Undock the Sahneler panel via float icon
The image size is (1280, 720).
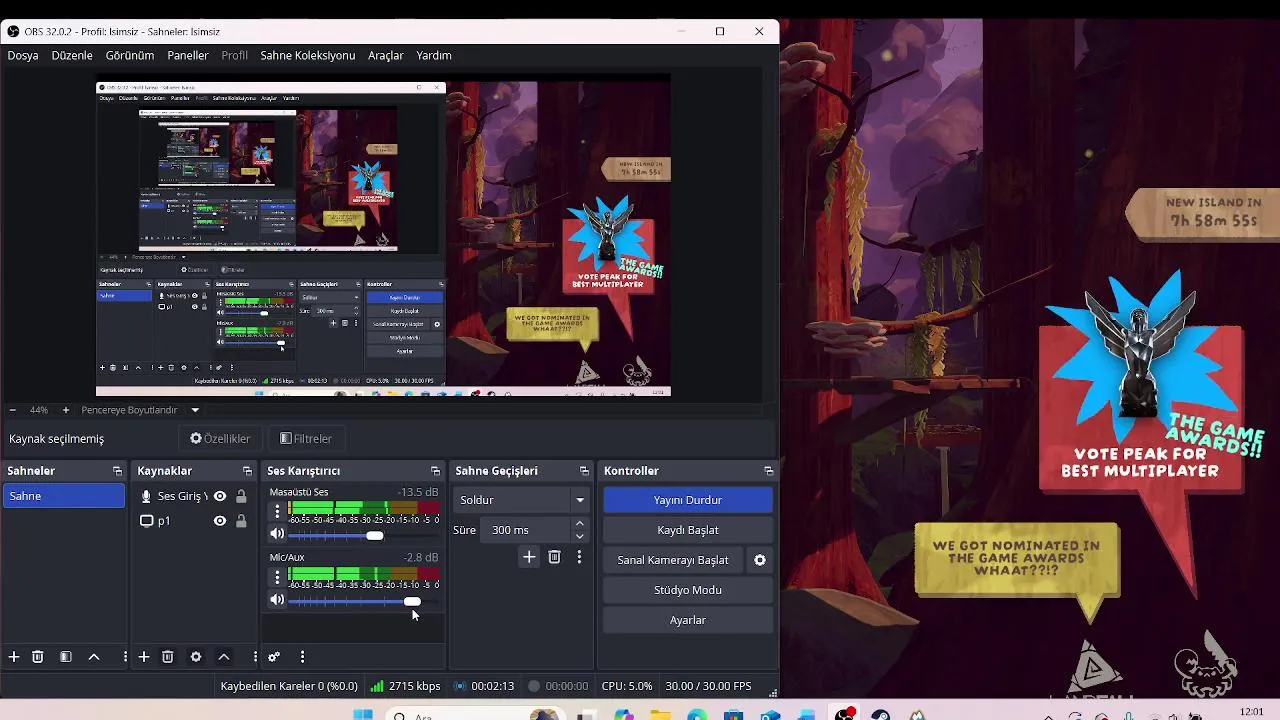117,471
